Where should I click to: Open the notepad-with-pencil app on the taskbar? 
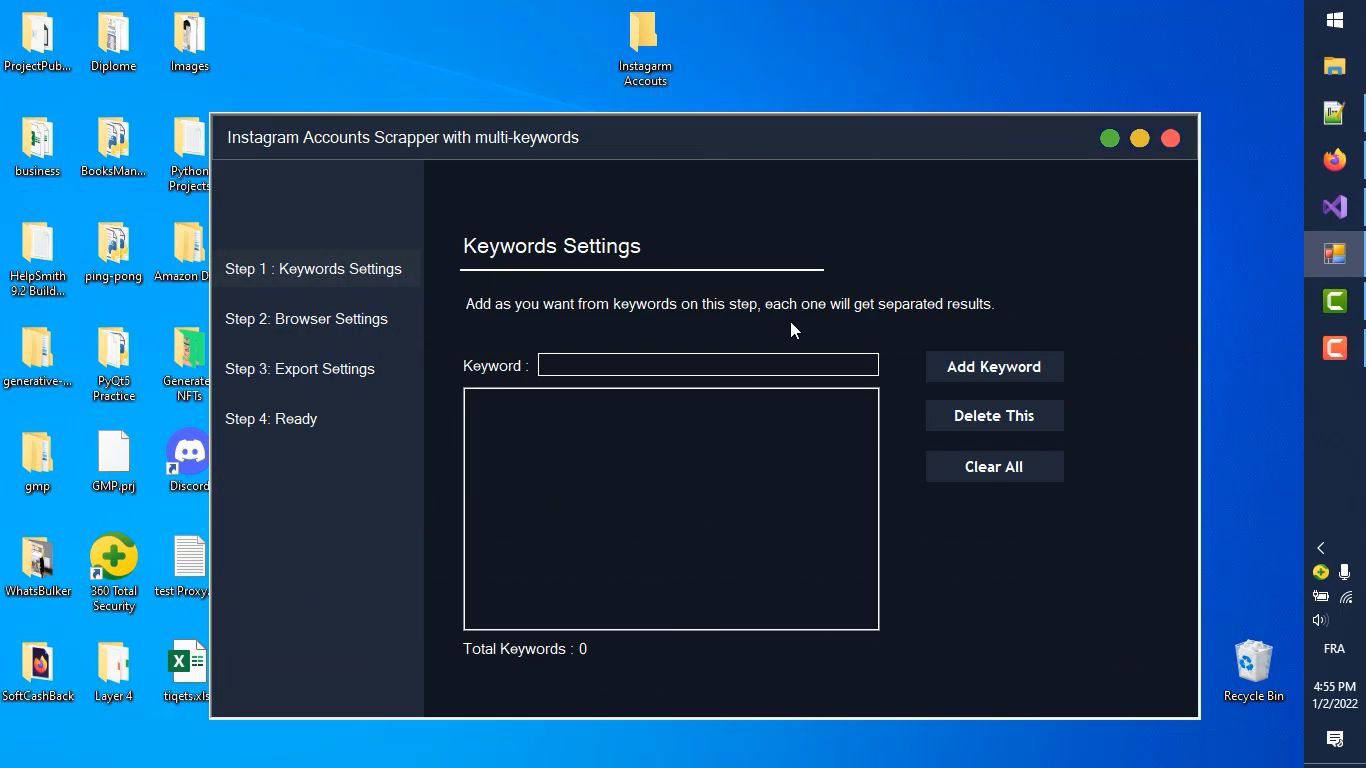[1334, 113]
